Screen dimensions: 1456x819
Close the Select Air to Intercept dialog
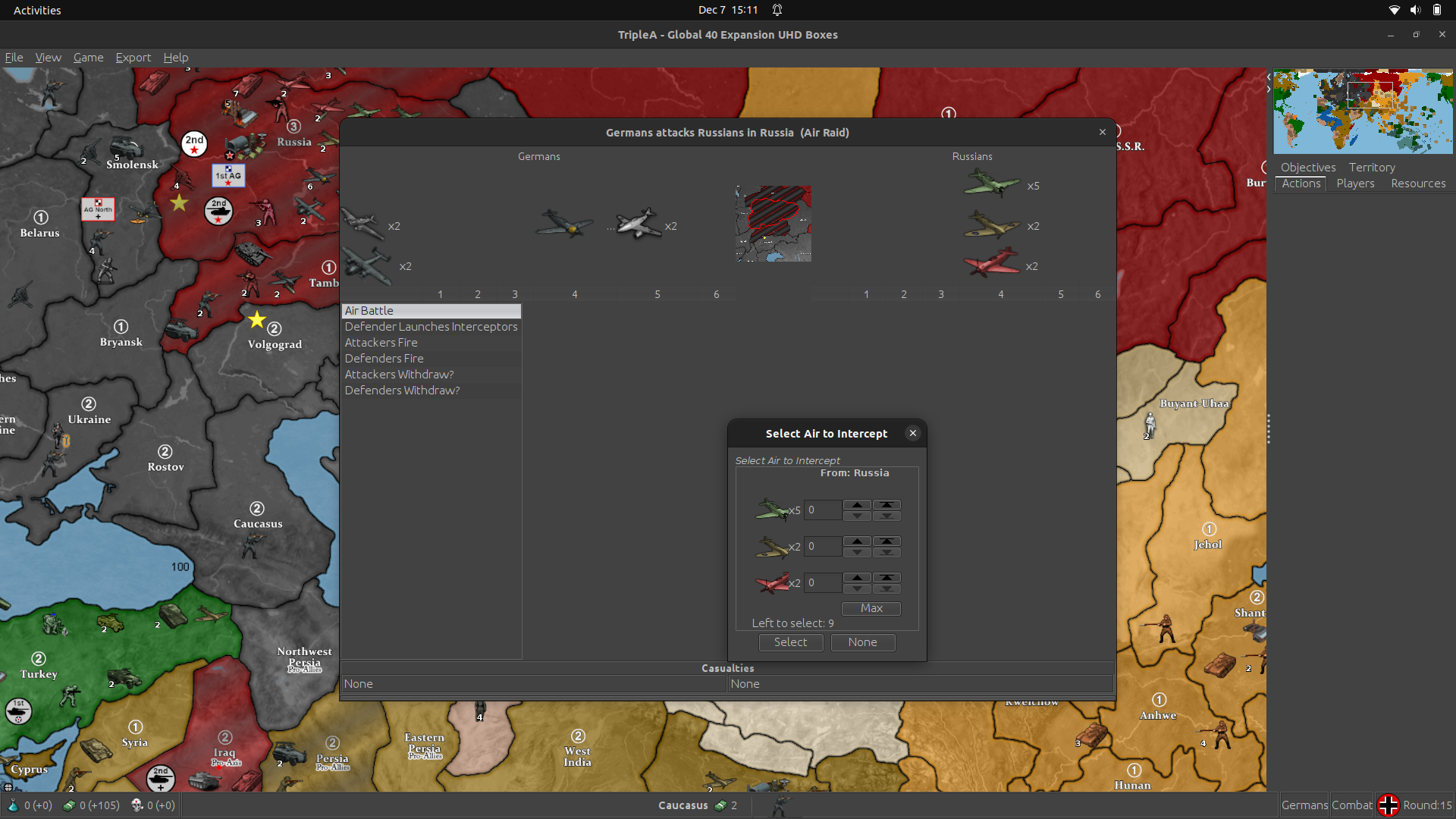coord(913,433)
